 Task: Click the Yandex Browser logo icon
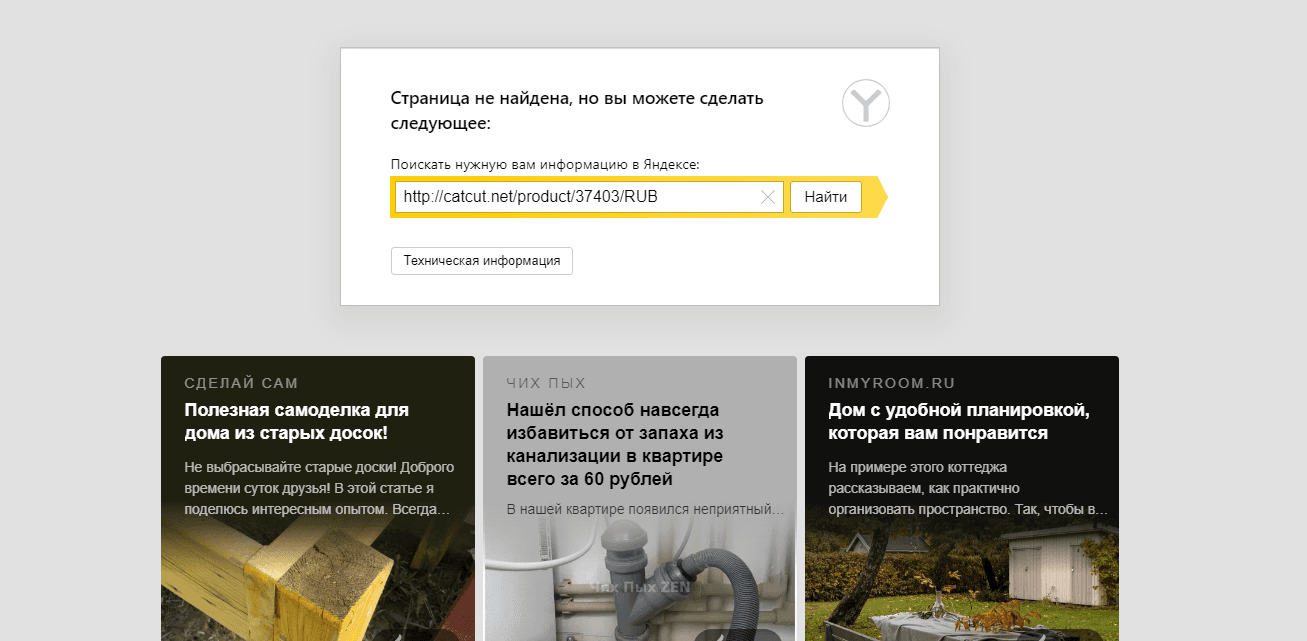[865, 103]
